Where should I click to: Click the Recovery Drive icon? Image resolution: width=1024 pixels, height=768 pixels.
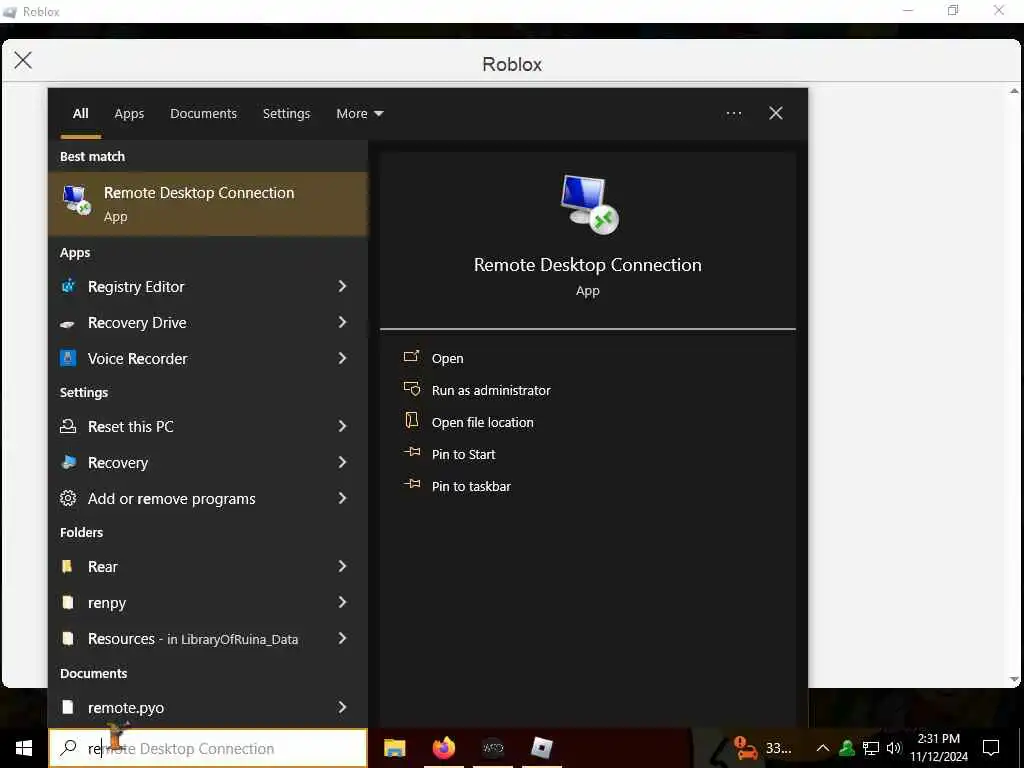(x=68, y=323)
